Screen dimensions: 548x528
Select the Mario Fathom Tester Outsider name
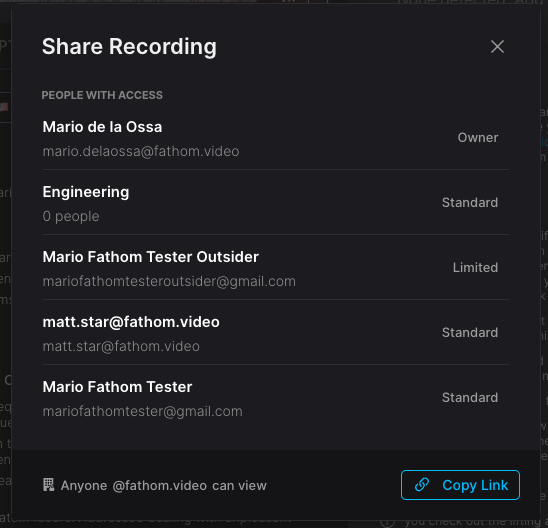pyautogui.click(x=151, y=257)
